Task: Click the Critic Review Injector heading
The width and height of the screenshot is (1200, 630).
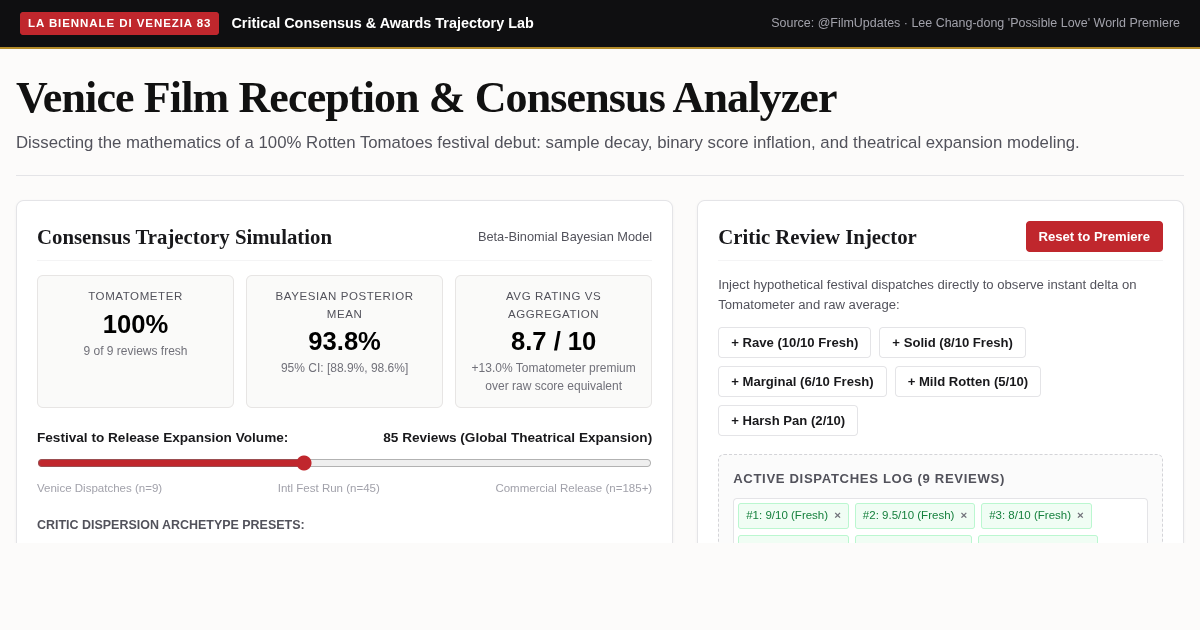Action: [817, 238]
